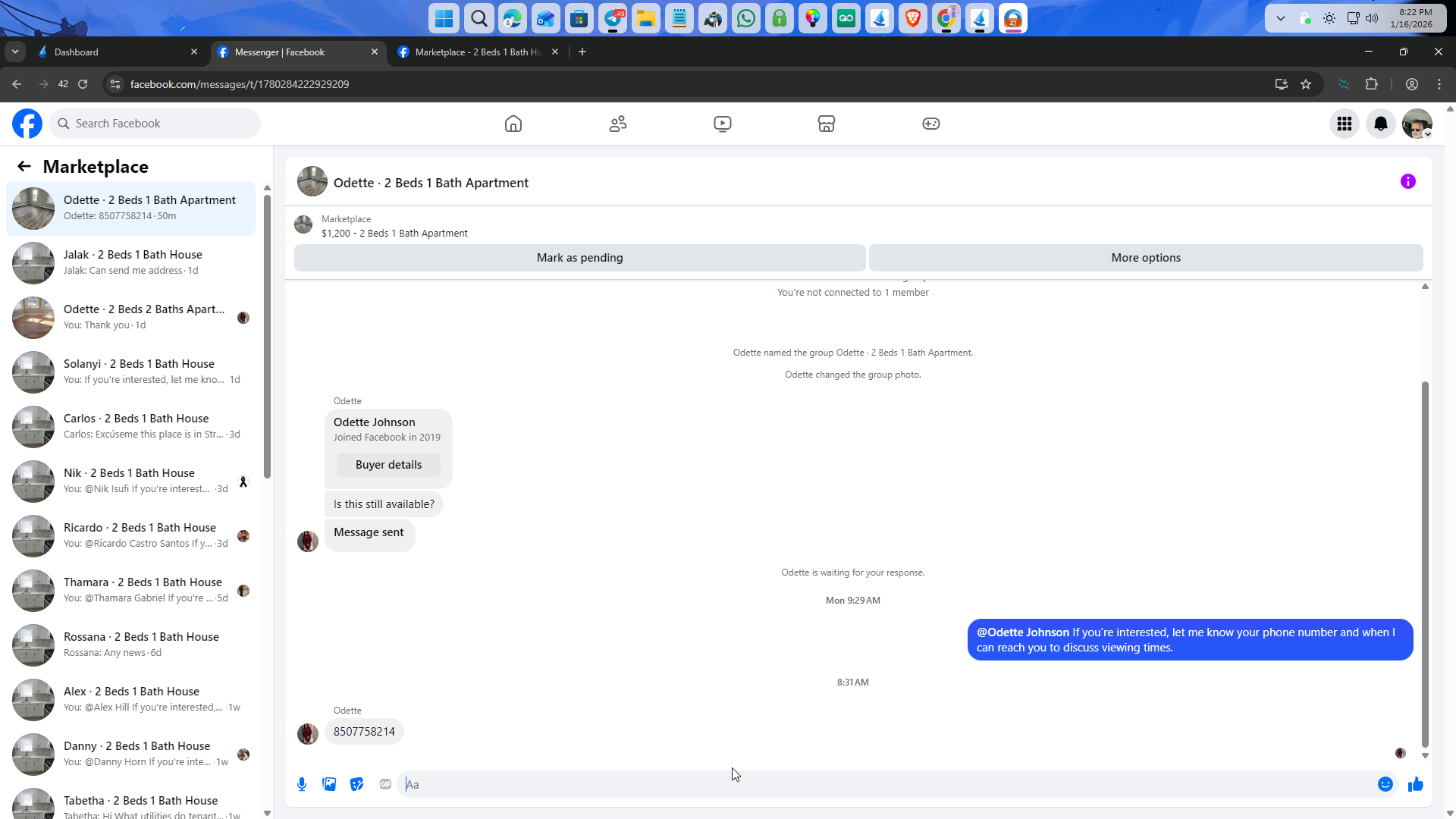Click the voice clip microphone icon

[302, 784]
